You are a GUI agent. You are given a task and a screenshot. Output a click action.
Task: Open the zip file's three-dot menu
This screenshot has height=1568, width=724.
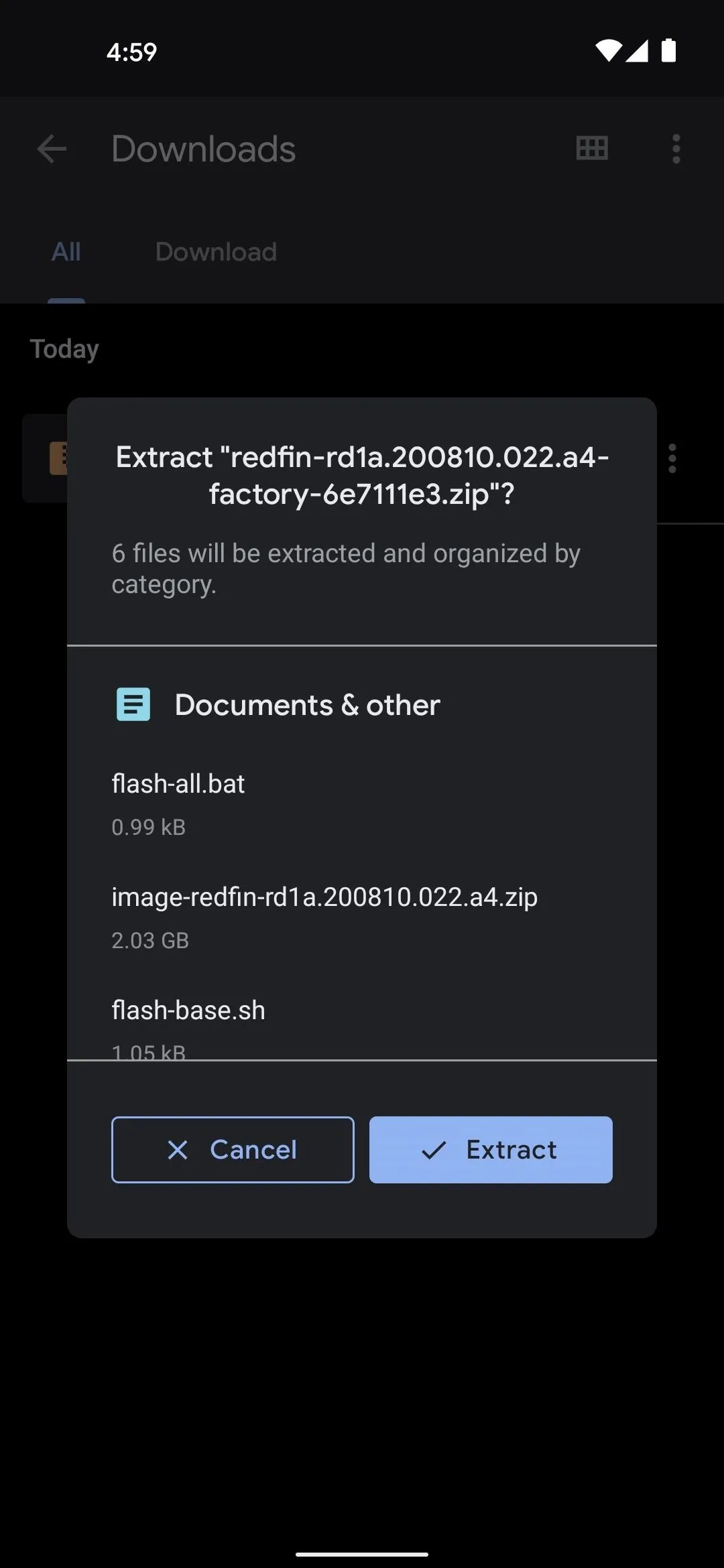pyautogui.click(x=672, y=458)
